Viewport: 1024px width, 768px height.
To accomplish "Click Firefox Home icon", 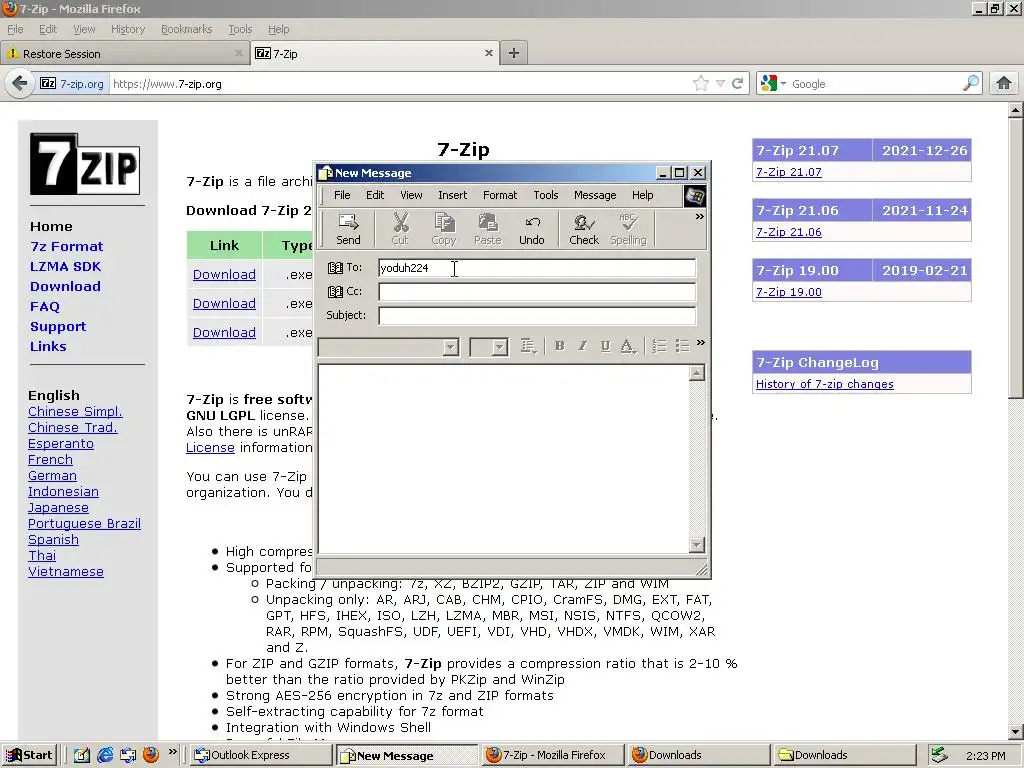I will tap(1004, 84).
